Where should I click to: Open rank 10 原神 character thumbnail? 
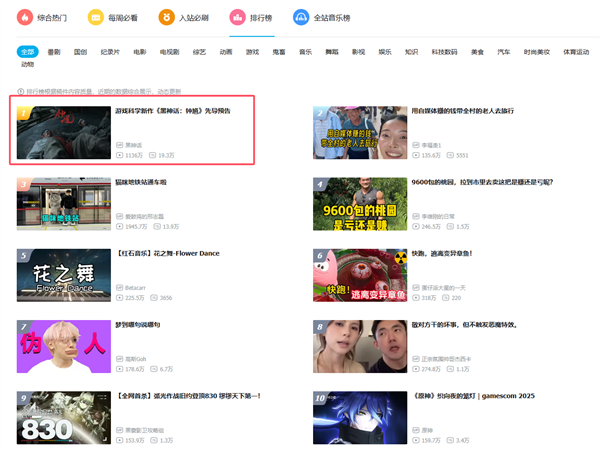tap(360, 417)
